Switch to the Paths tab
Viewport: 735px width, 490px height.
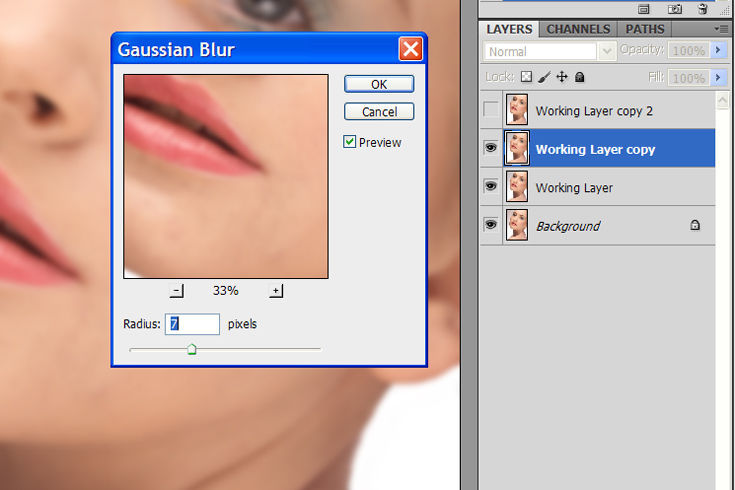645,29
